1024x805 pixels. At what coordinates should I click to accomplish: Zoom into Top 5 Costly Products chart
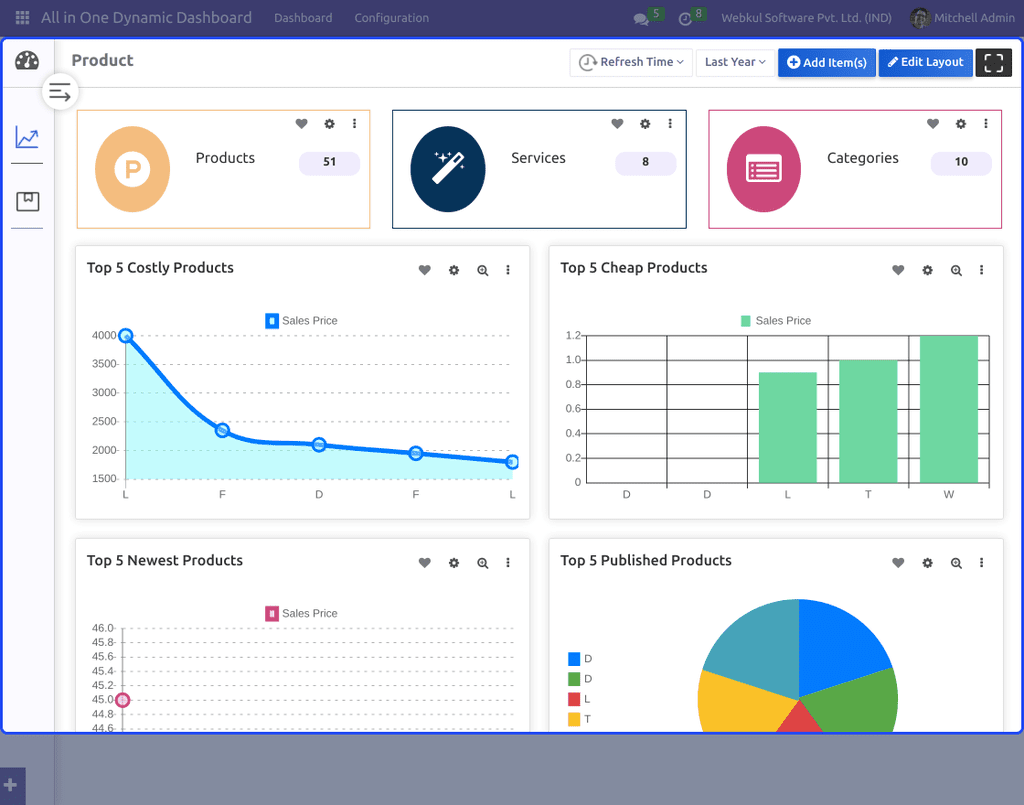coord(483,270)
